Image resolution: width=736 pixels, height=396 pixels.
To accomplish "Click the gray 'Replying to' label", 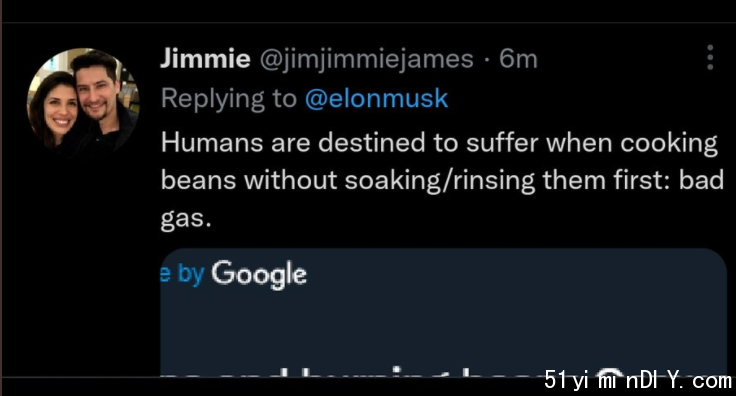I will (x=229, y=99).
